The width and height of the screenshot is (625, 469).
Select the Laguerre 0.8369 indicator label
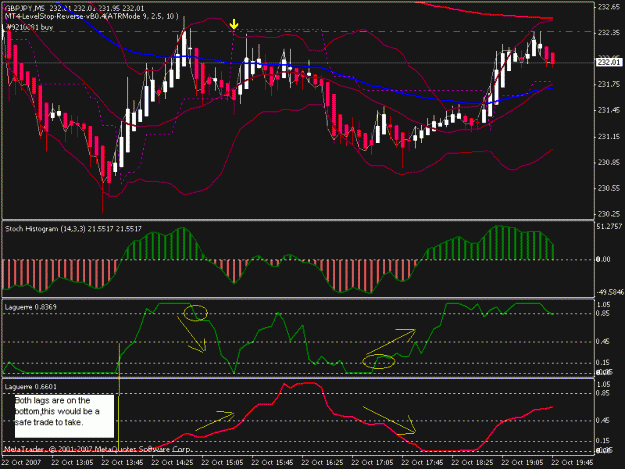(31, 307)
